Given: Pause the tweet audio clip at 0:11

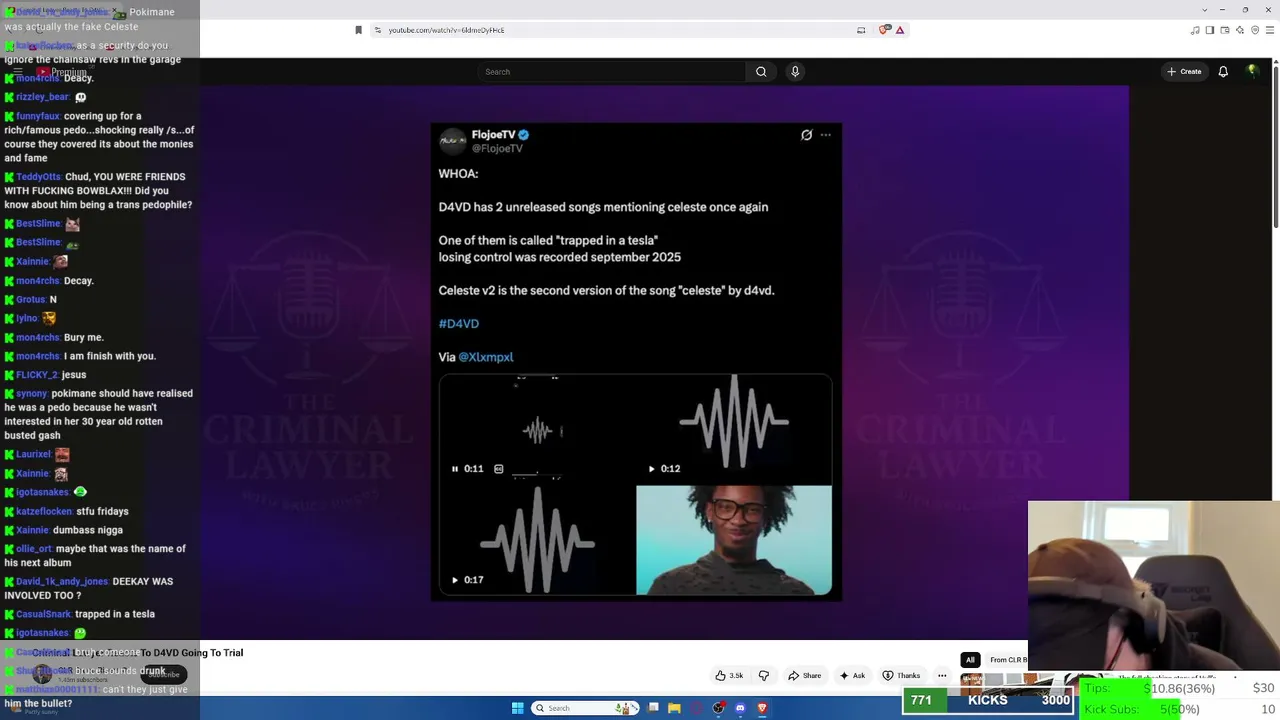Looking at the screenshot, I should (x=455, y=469).
